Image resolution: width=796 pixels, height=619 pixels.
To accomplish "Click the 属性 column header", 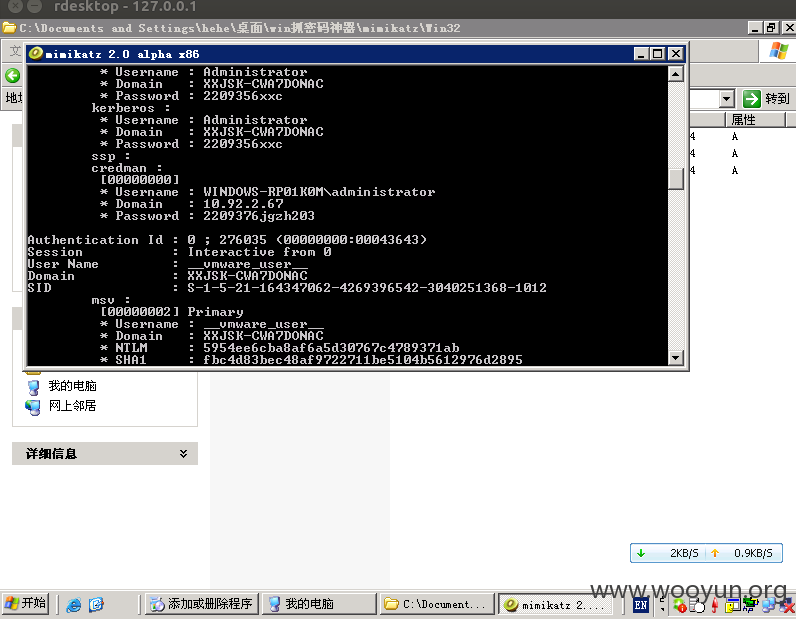I will tap(754, 120).
